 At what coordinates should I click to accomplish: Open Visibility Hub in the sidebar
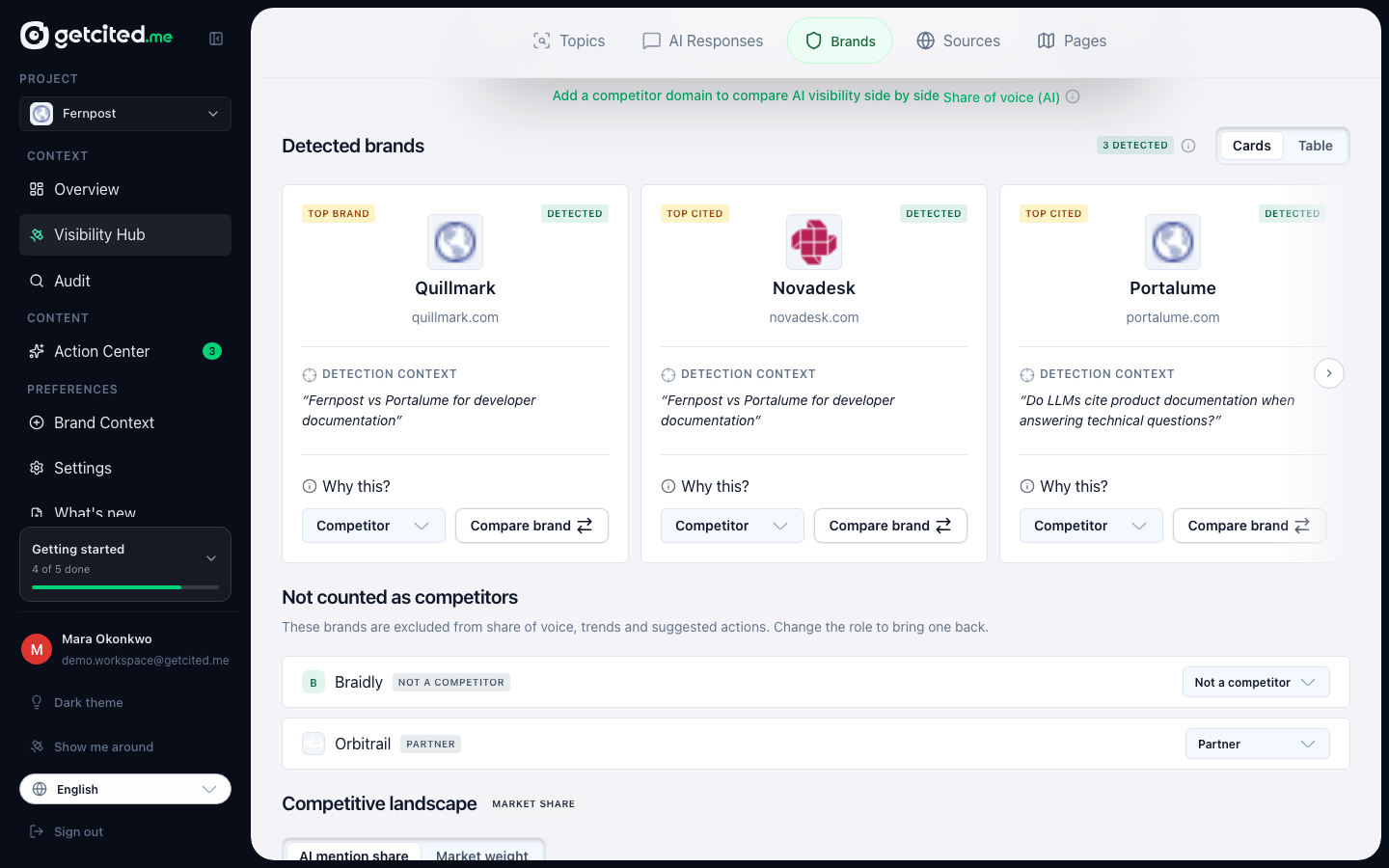tap(125, 234)
